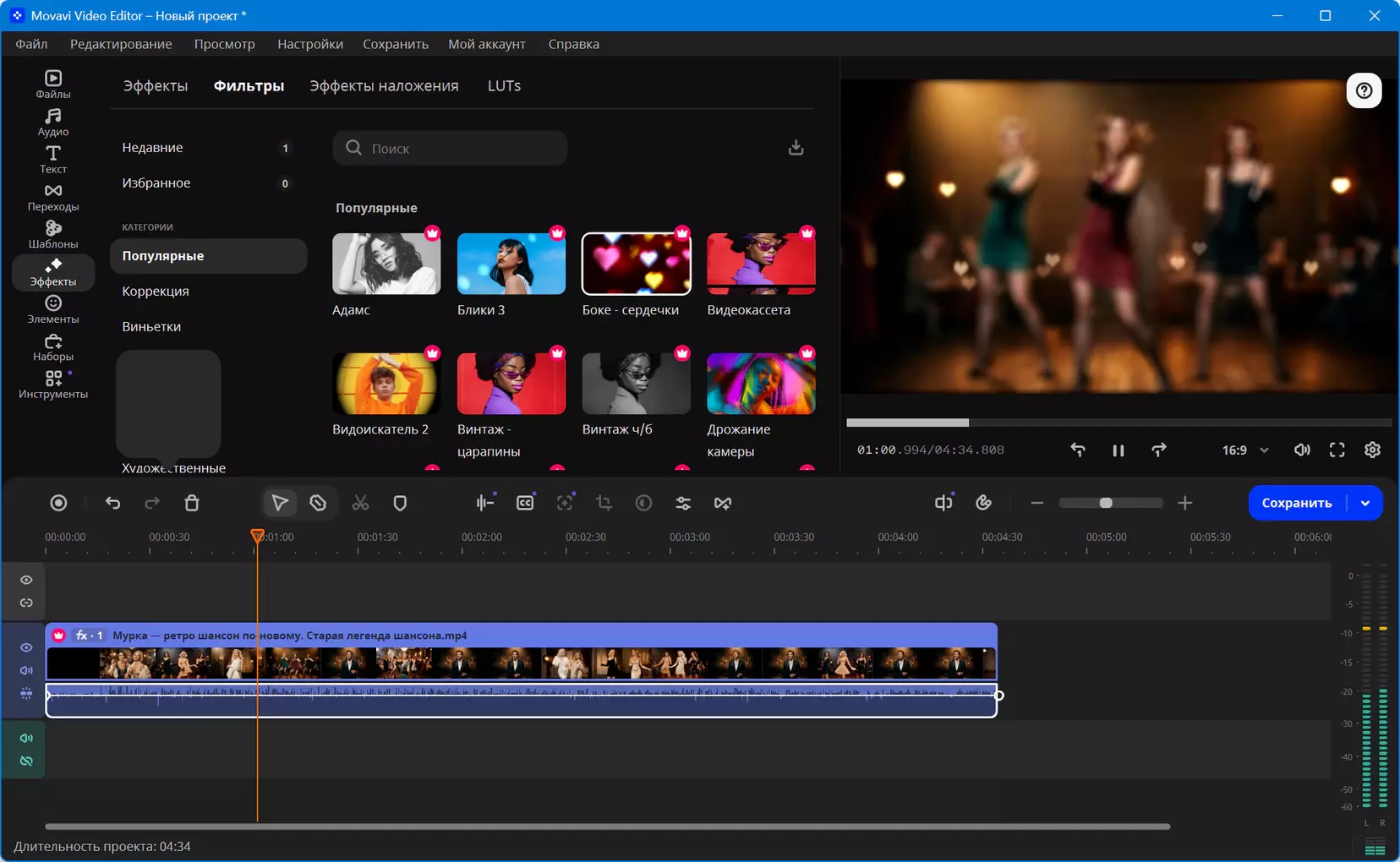Click the Поиск filter search field
The image size is (1400, 862).
450,148
